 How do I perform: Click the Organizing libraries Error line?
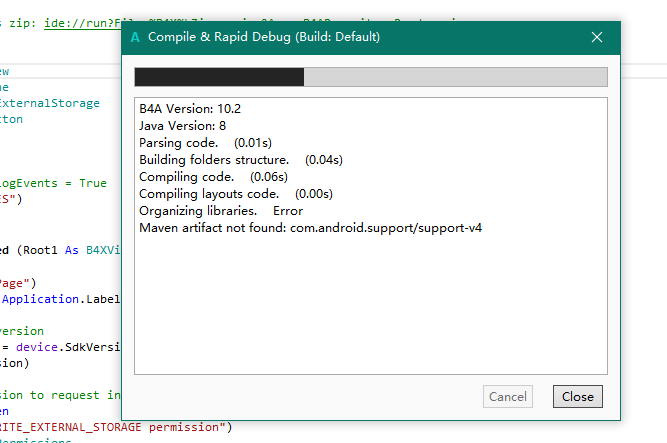221,211
